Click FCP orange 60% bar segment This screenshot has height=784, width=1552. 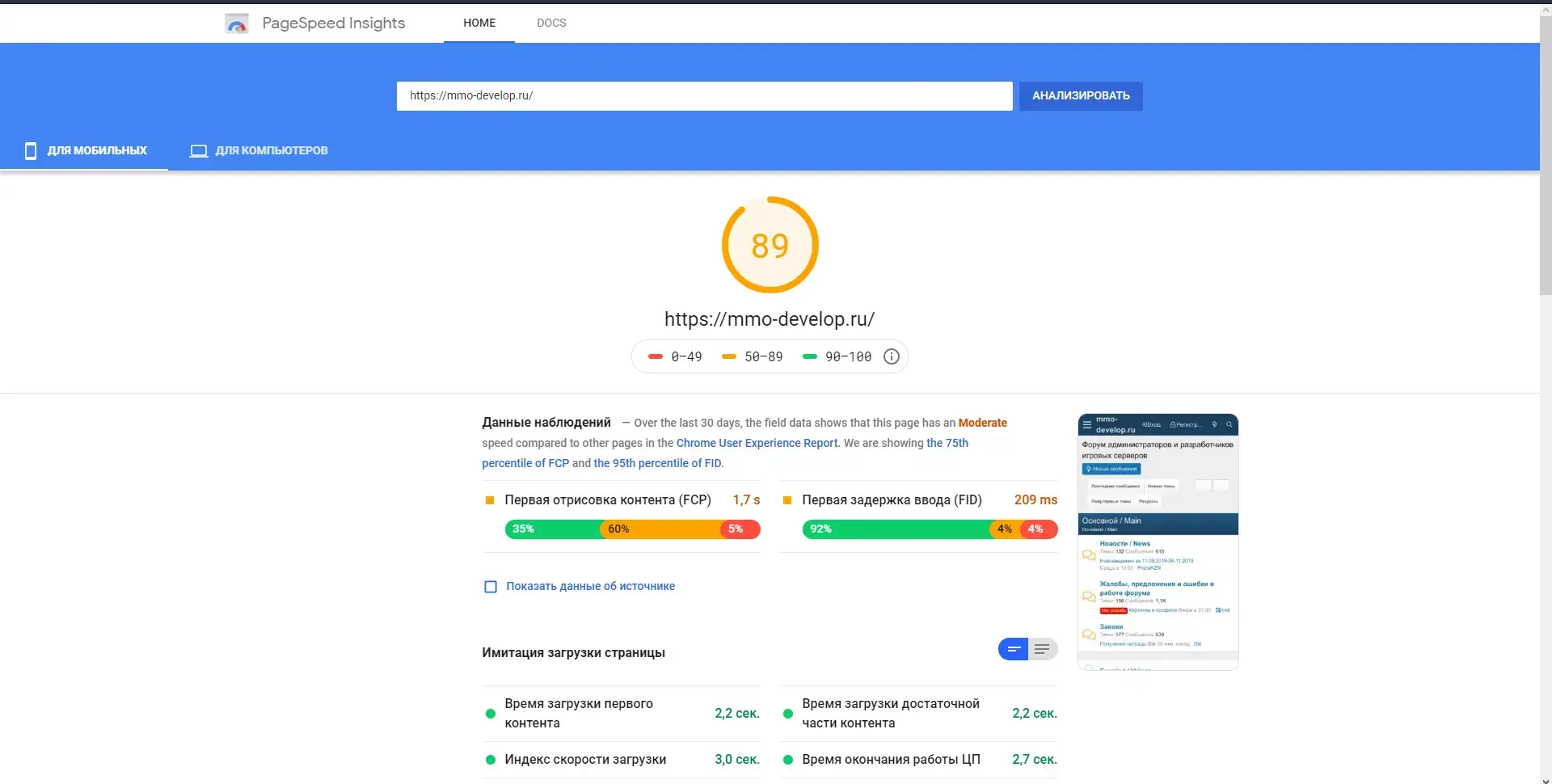tap(660, 529)
